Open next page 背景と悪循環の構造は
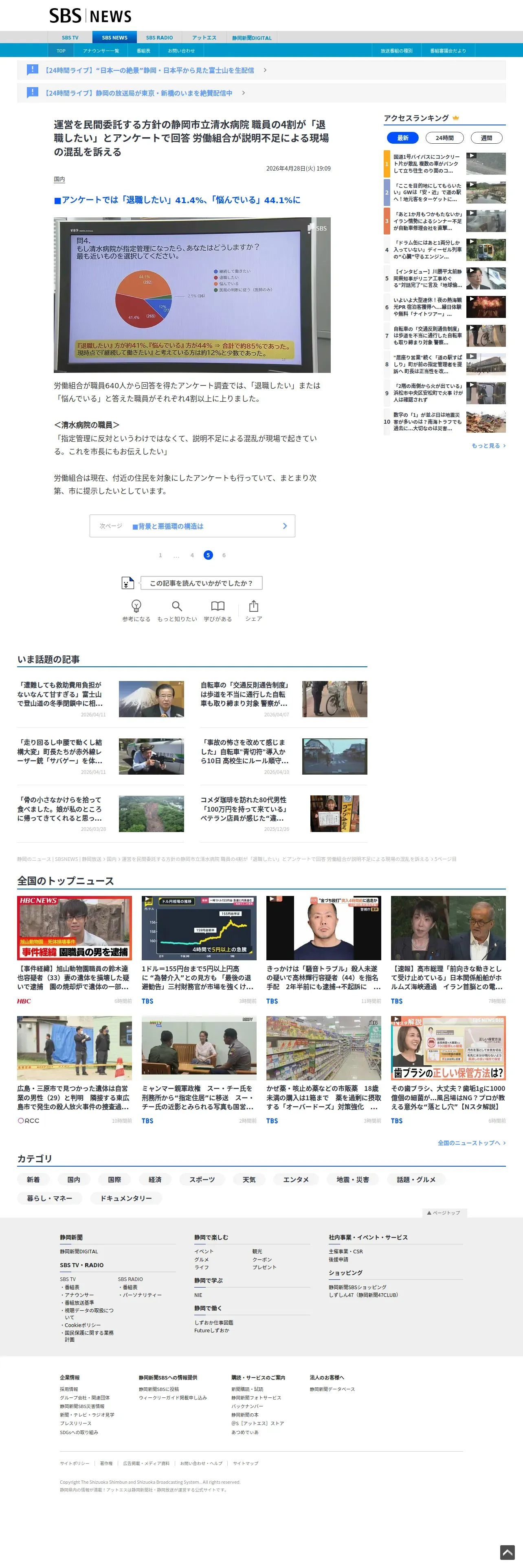The height and width of the screenshot is (1568, 523). pos(192,526)
